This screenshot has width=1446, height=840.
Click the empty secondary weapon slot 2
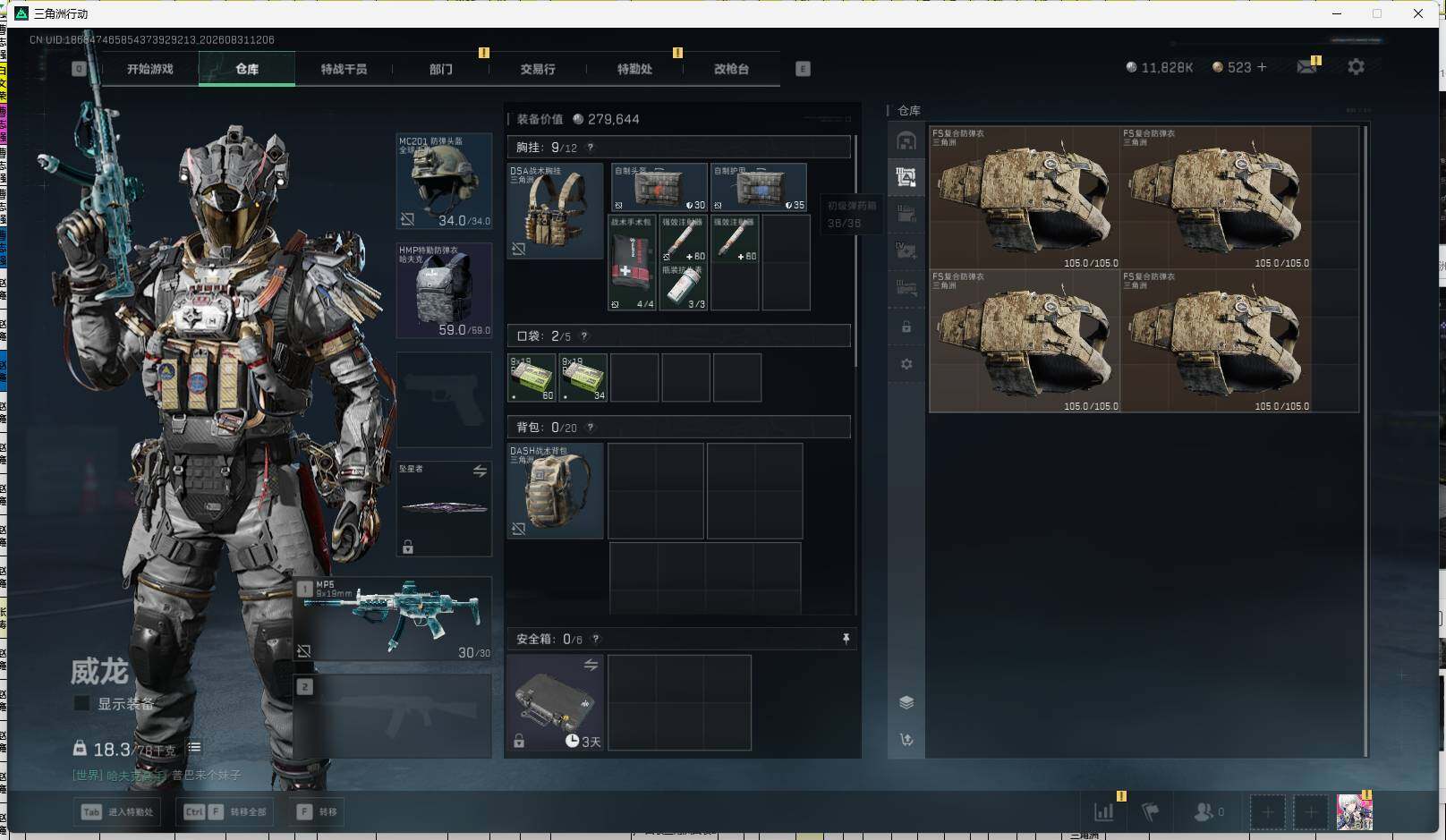pos(394,716)
